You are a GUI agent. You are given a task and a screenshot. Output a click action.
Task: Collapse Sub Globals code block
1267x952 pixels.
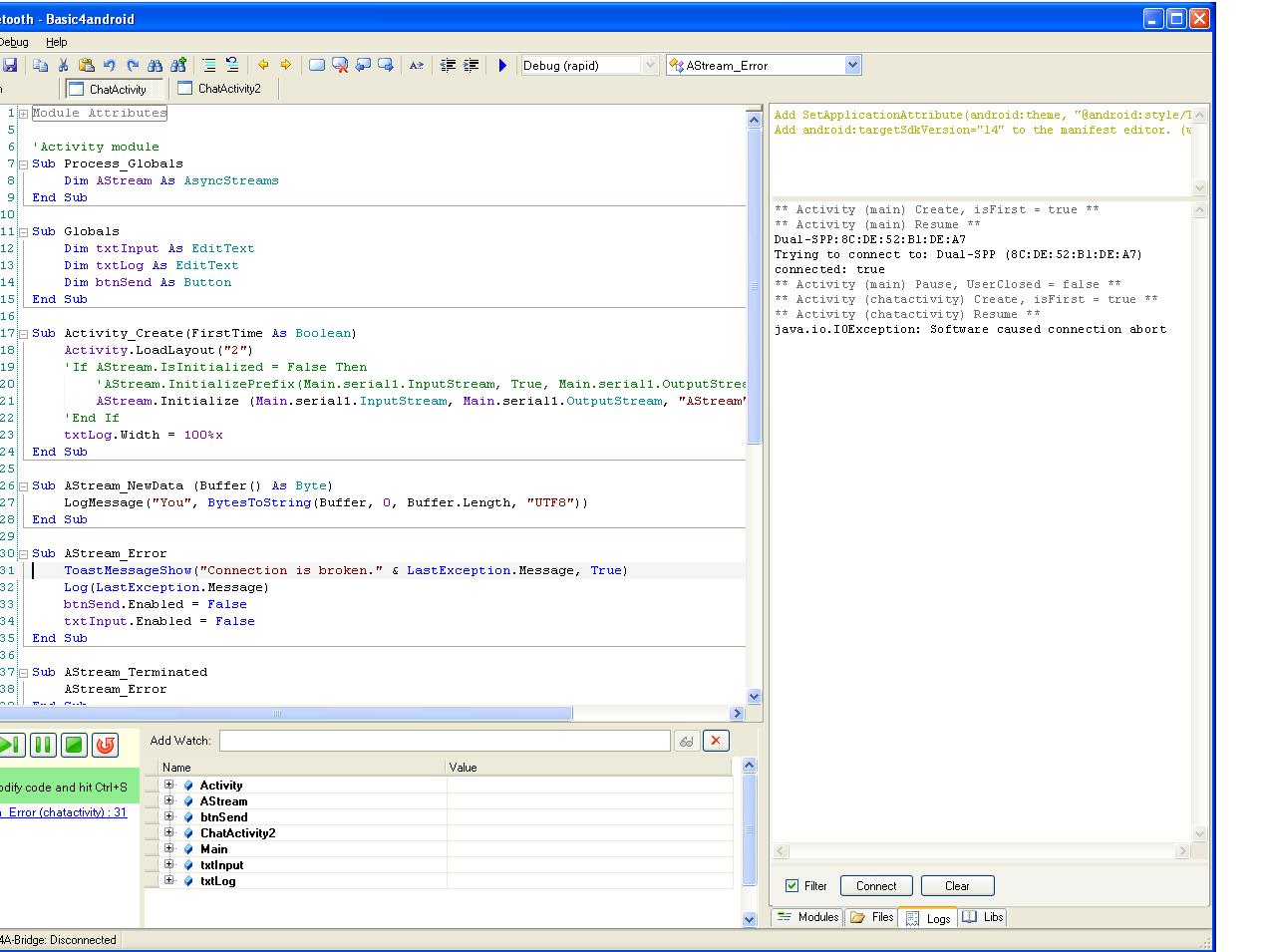[x=23, y=231]
